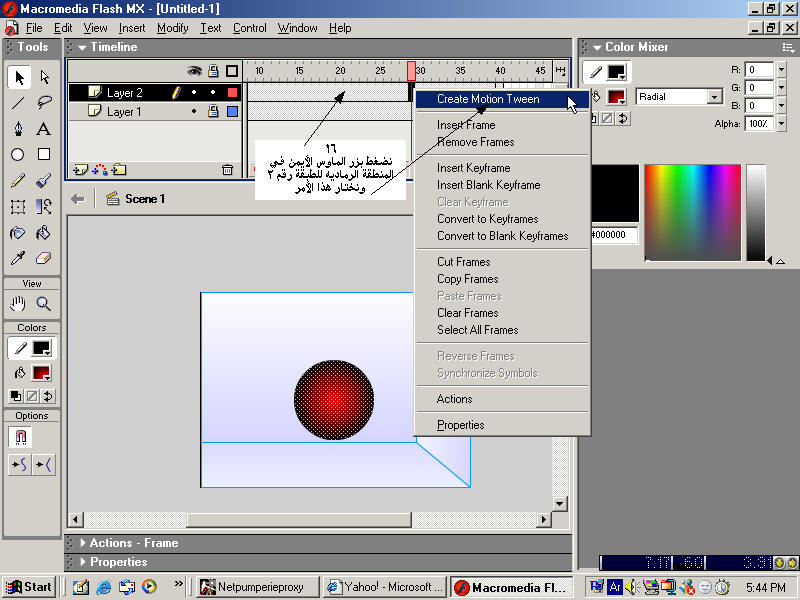Select the Eraser tool
This screenshot has width=800, height=600.
tap(44, 258)
